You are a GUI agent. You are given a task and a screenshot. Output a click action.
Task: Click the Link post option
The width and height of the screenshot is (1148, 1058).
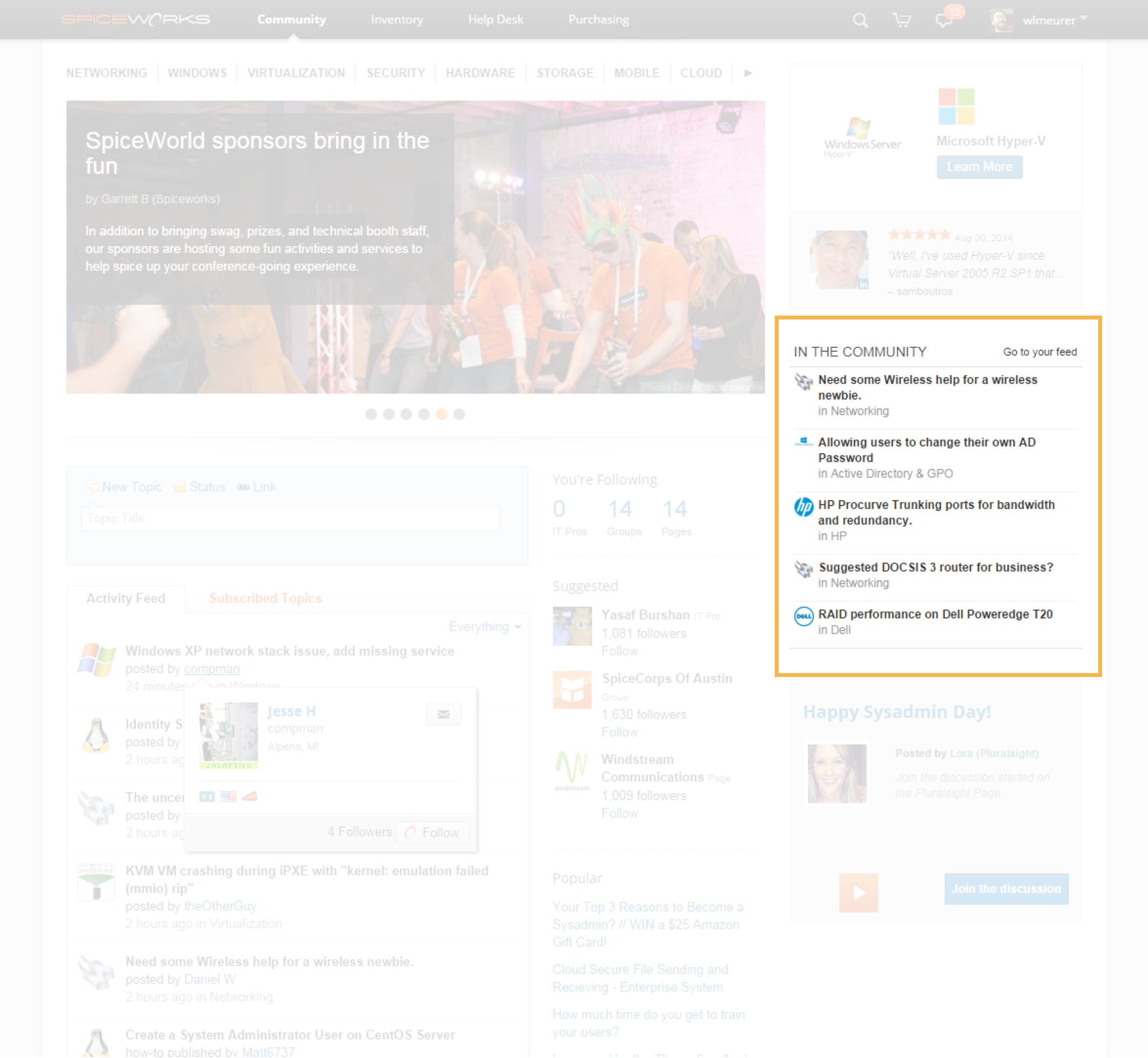256,487
